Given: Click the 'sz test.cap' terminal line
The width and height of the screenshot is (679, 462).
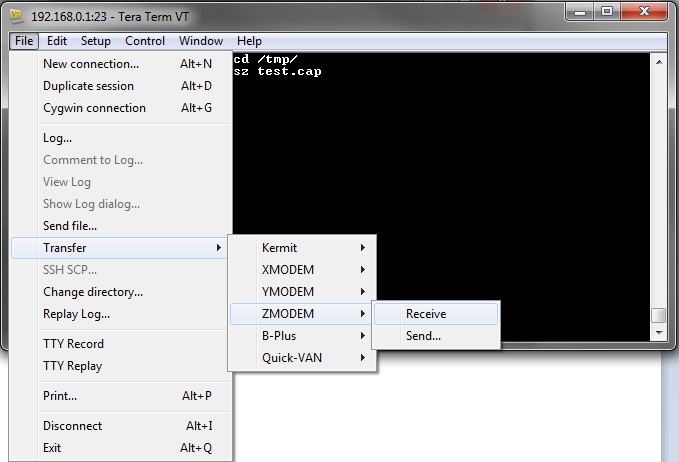Looking at the screenshot, I should pyautogui.click(x=278, y=71).
